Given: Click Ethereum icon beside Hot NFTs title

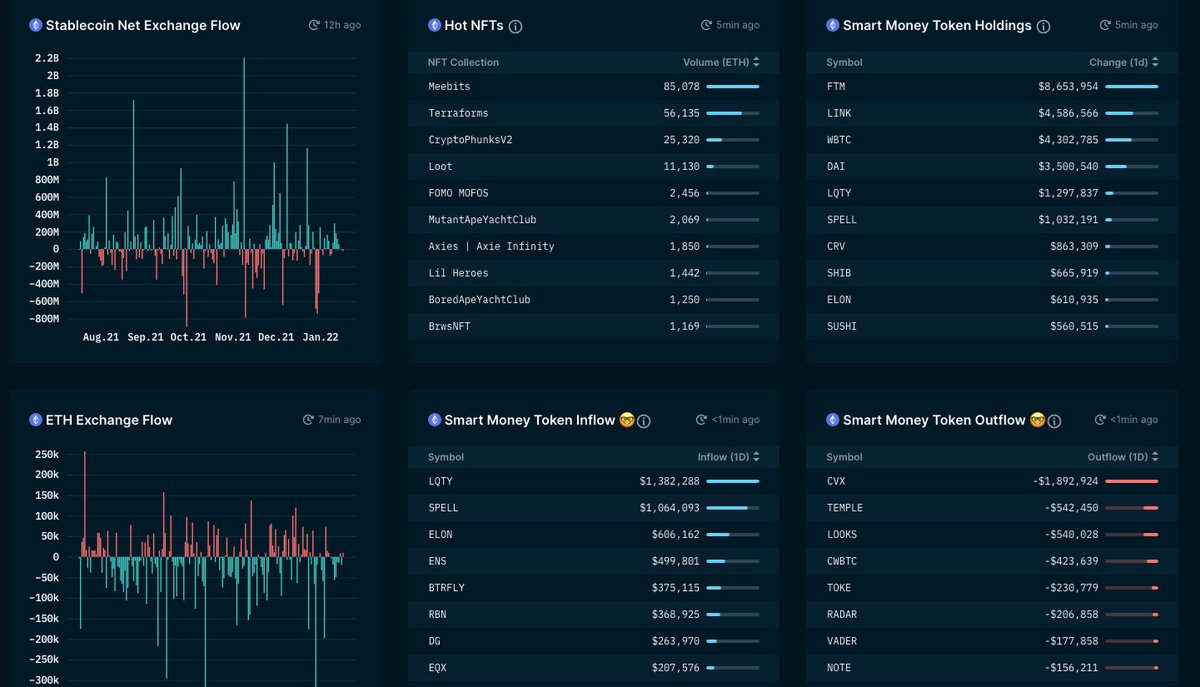Looking at the screenshot, I should pyautogui.click(x=434, y=25).
